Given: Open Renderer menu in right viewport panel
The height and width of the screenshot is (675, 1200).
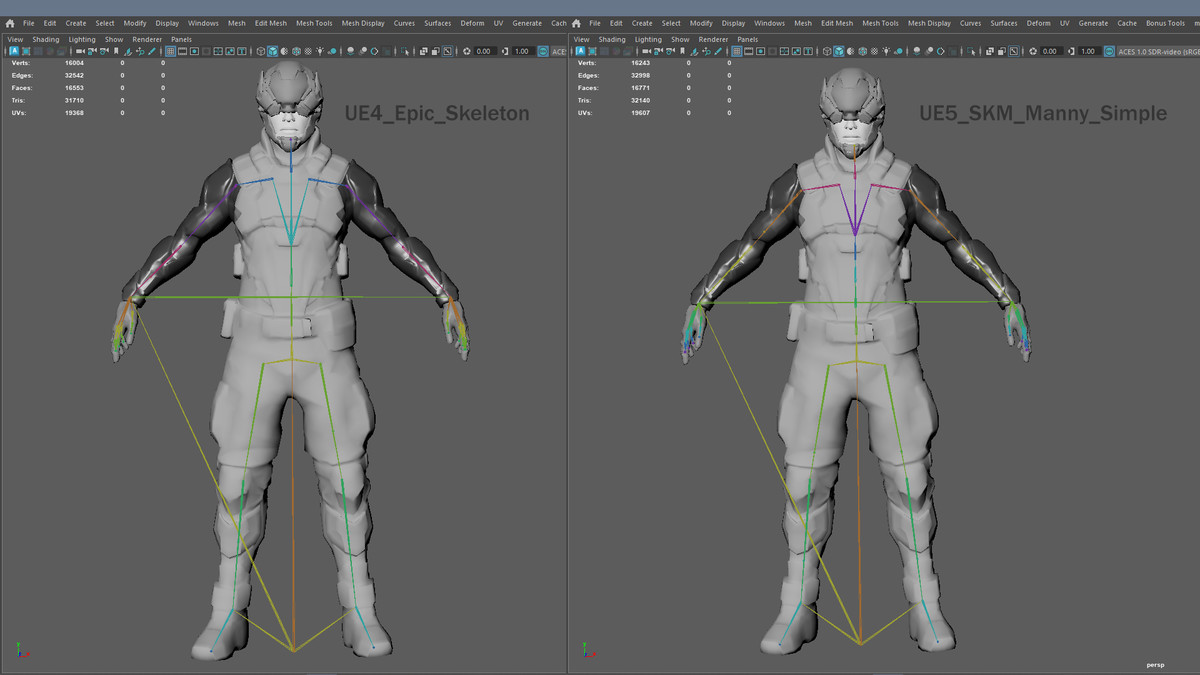Looking at the screenshot, I should click(x=712, y=40).
